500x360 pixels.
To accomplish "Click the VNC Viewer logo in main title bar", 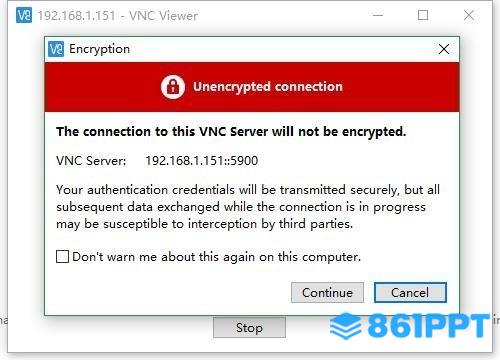I will pyautogui.click(x=24, y=15).
